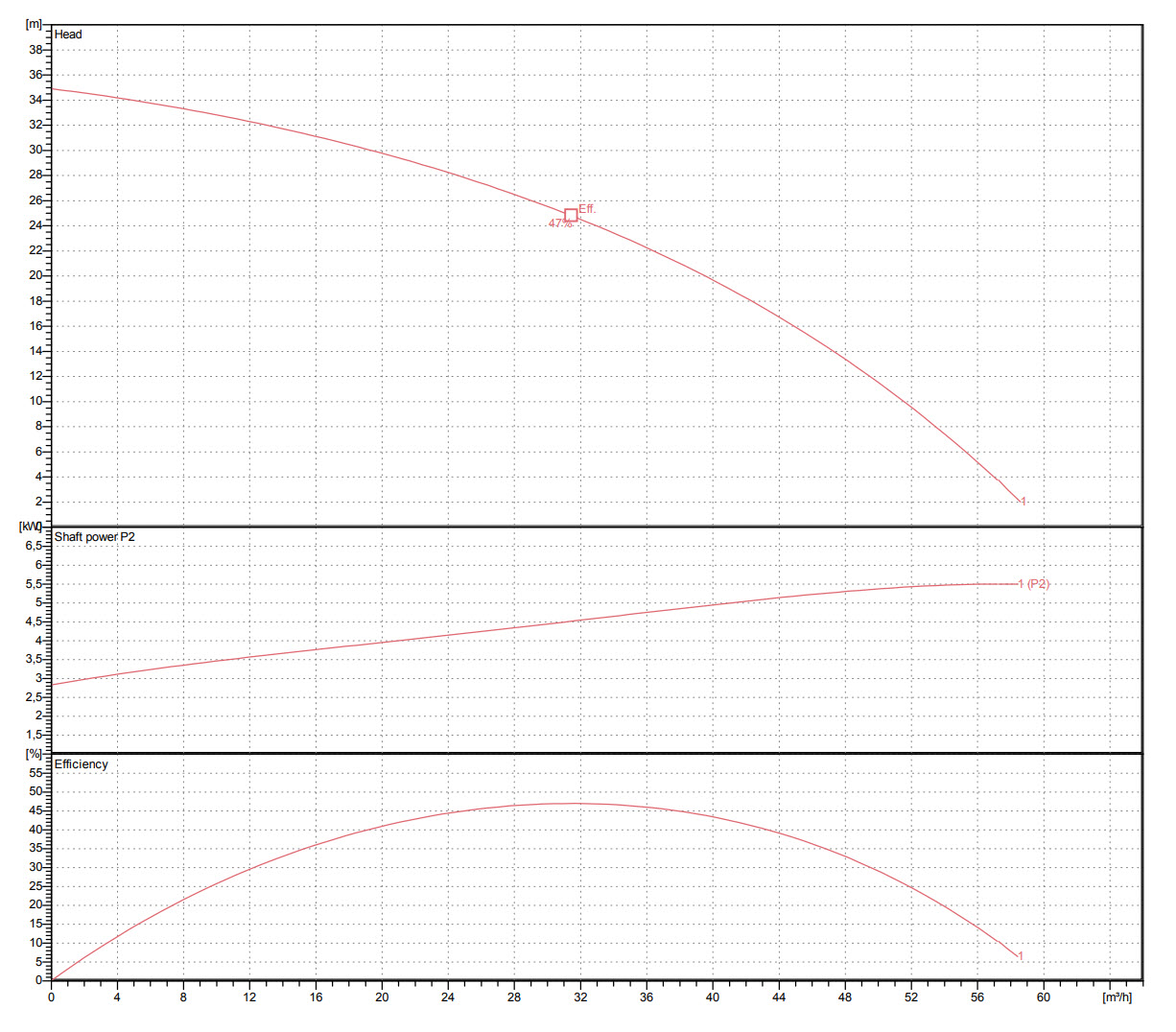
Task: Click the 38 tick on the head axis
Action: [x=35, y=50]
